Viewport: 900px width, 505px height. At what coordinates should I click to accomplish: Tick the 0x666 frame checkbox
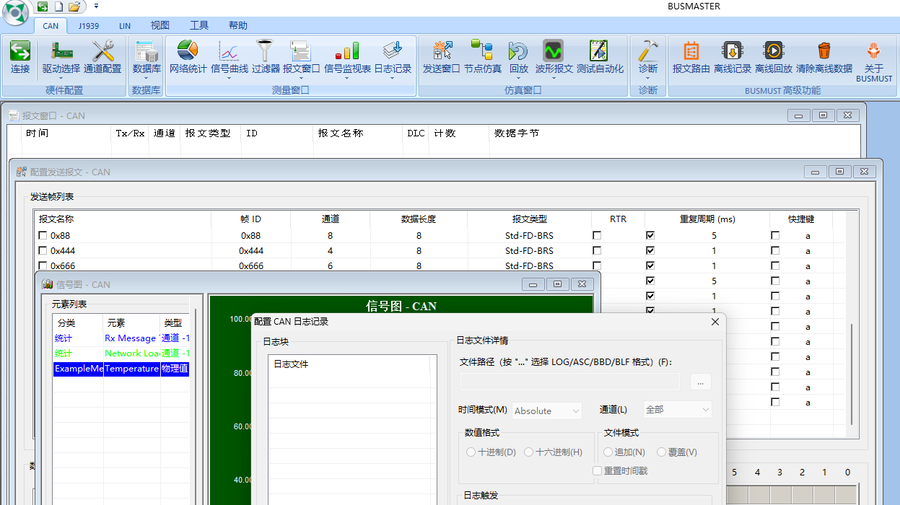click(42, 265)
